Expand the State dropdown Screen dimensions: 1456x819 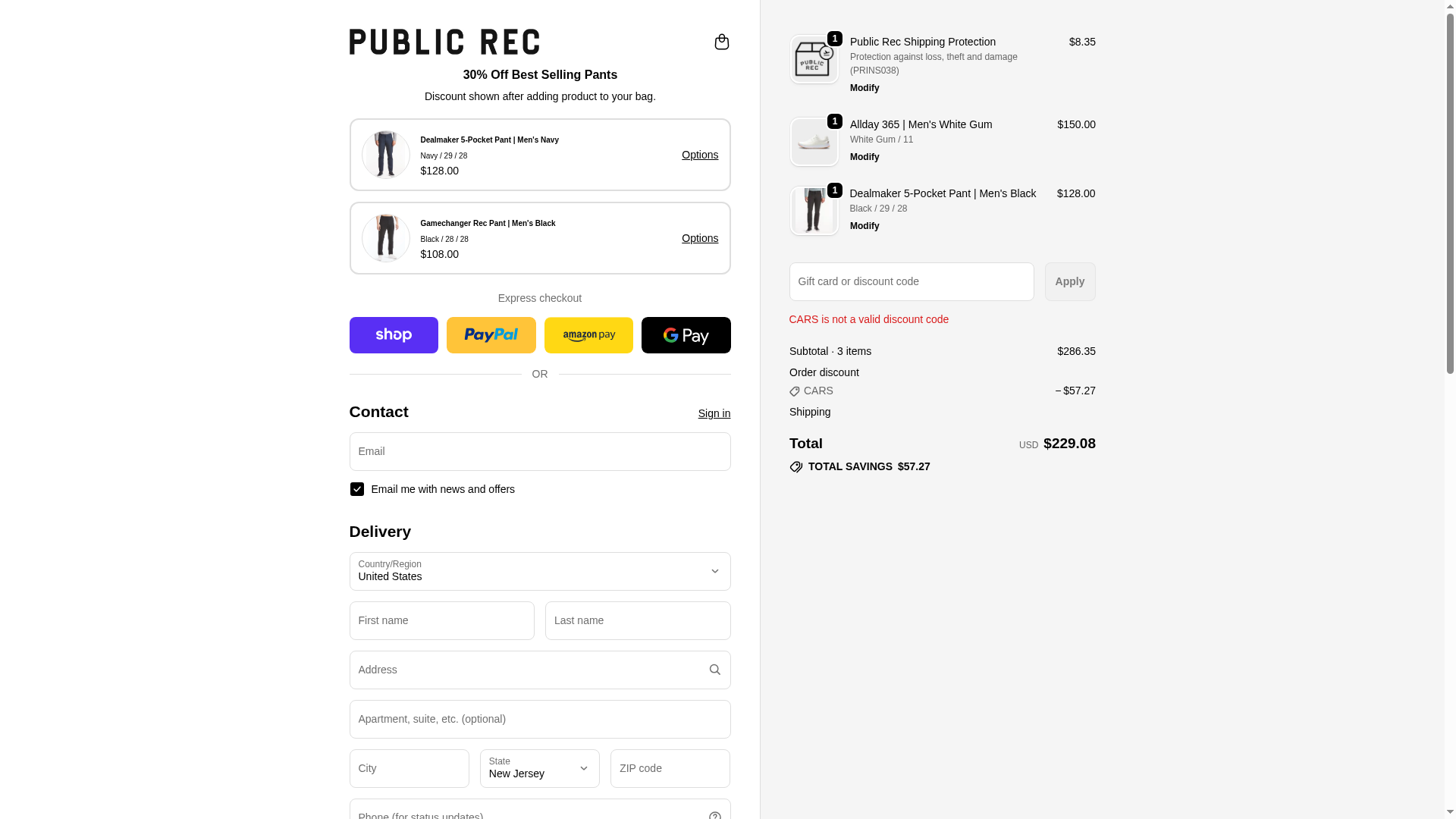tap(539, 768)
